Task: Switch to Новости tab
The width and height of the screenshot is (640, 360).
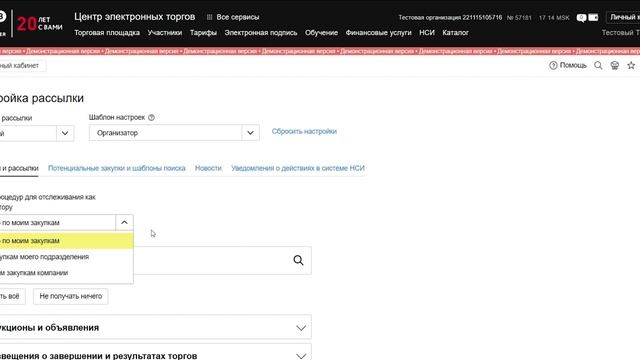Action: (208, 168)
